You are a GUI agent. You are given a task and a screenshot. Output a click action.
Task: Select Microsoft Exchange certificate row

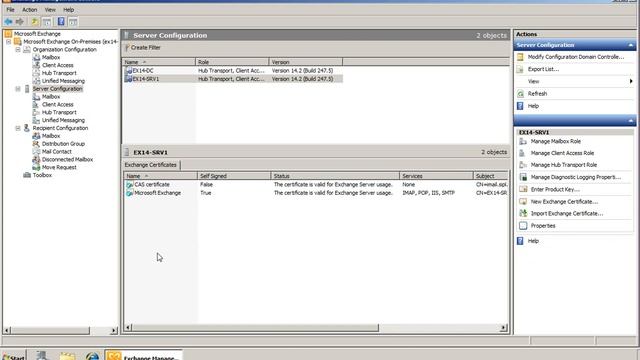click(316, 193)
